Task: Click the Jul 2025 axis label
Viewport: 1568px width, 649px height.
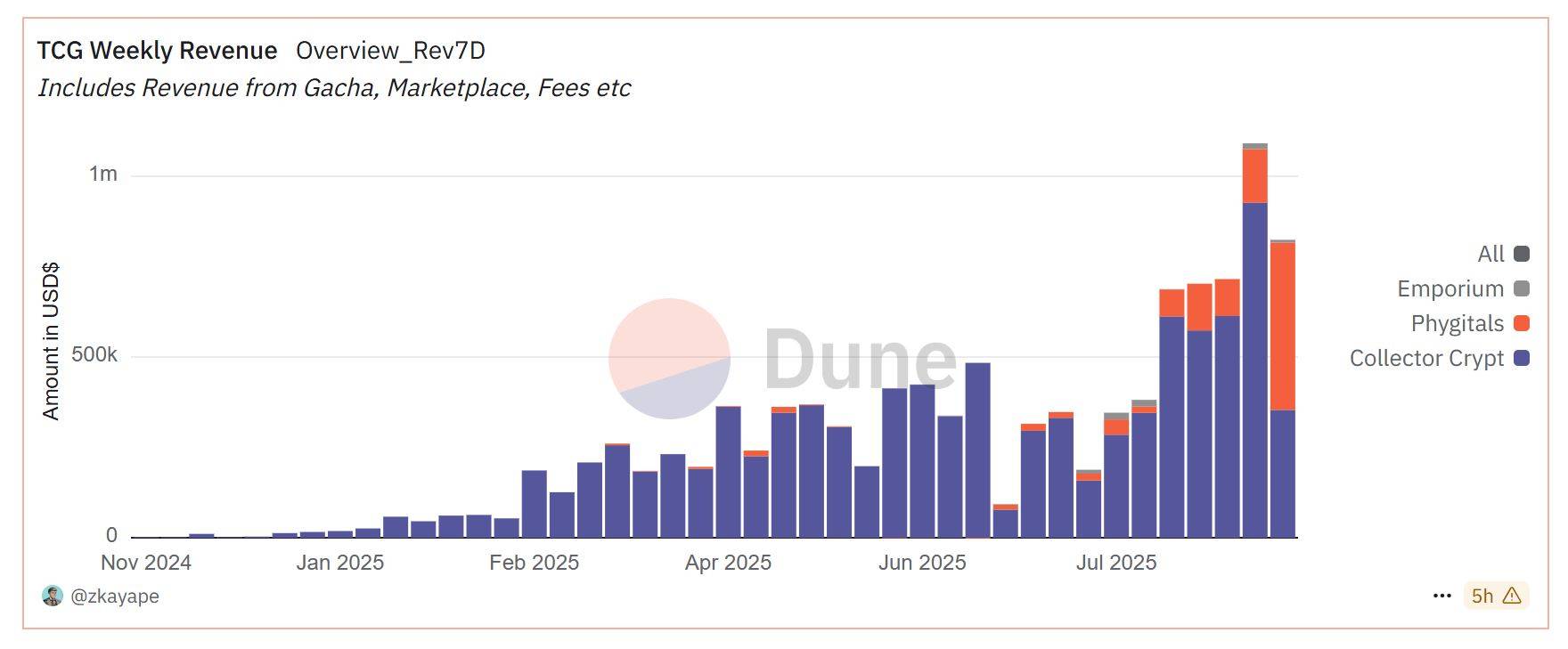Action: (1115, 563)
